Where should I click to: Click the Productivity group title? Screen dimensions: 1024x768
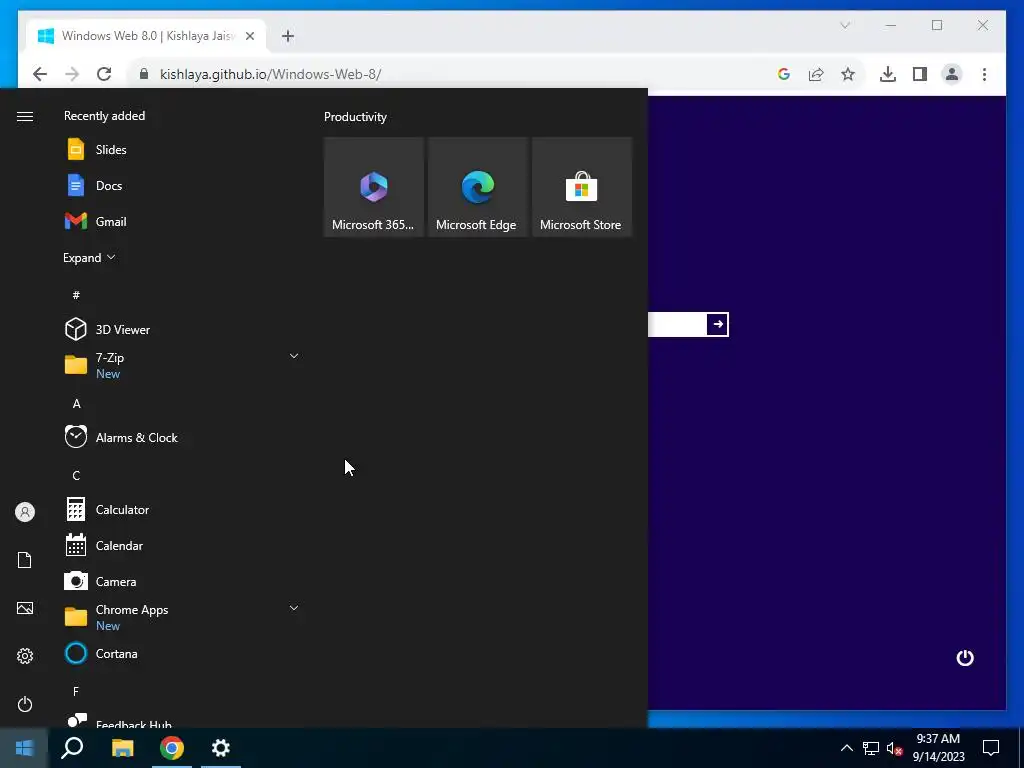(x=355, y=117)
